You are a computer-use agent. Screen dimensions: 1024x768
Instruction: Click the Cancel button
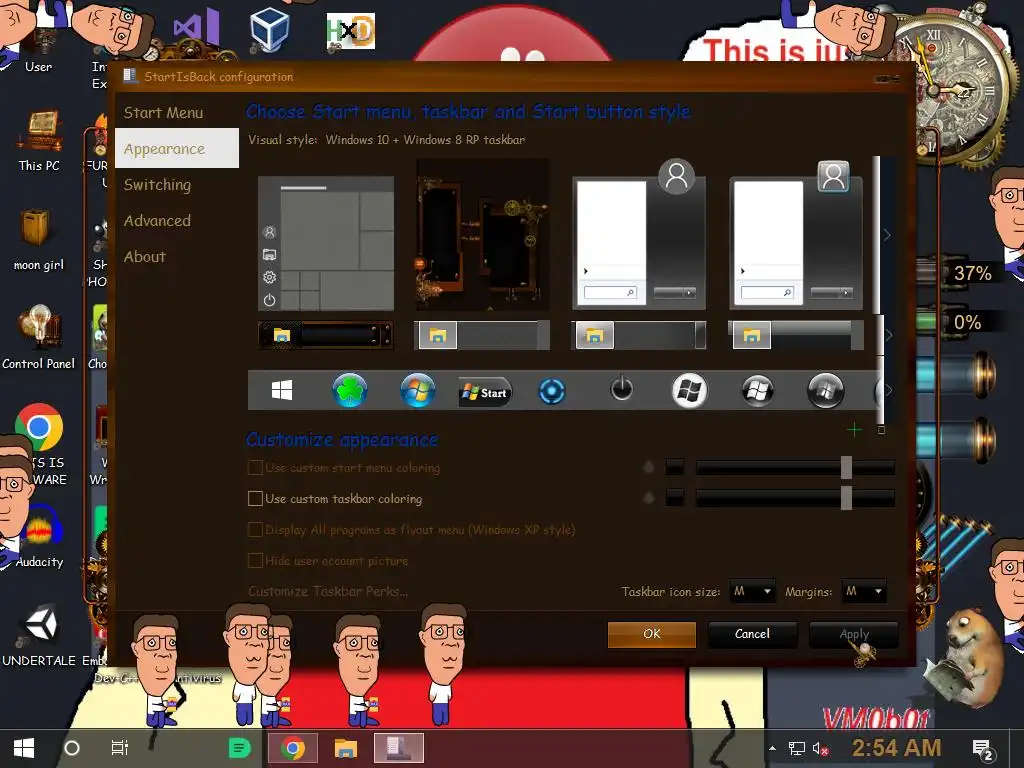(x=752, y=634)
